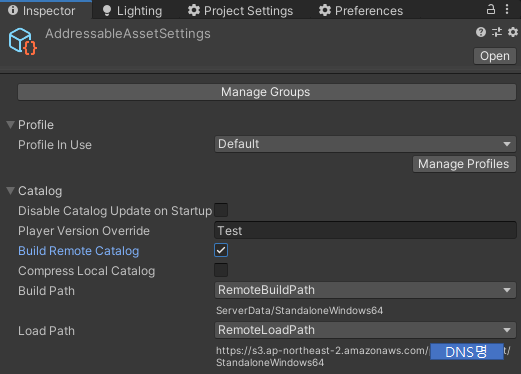Click the Compress Local Catalog label
The width and height of the screenshot is (521, 374).
[x=87, y=271]
